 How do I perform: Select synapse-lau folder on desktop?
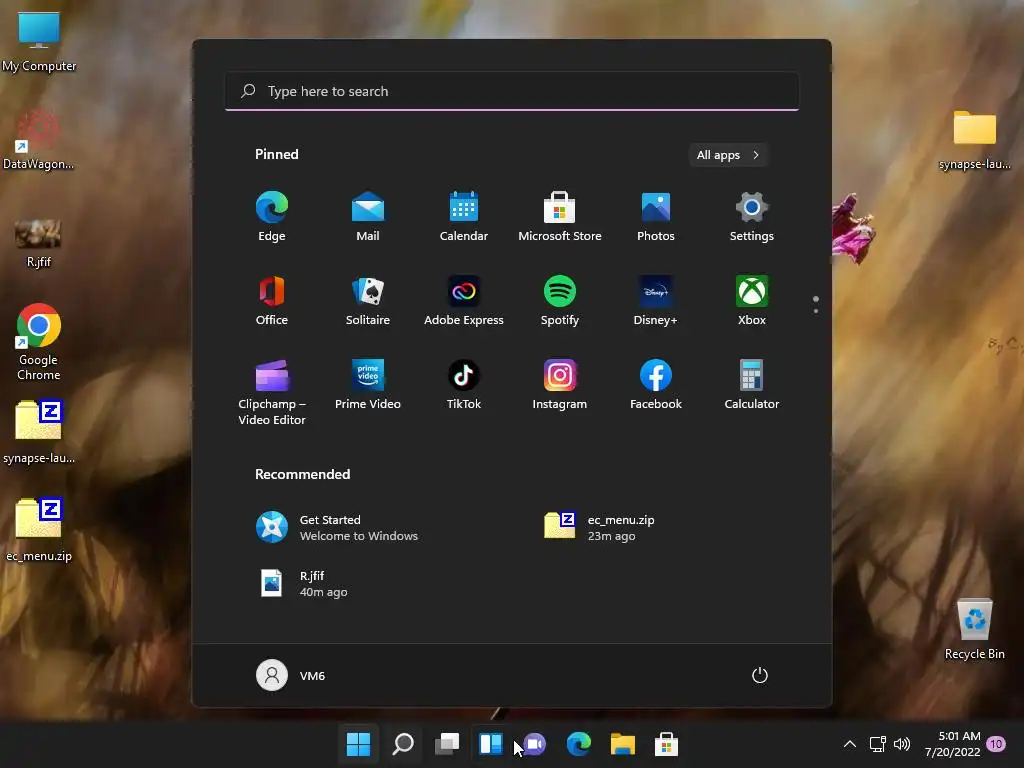point(974,140)
